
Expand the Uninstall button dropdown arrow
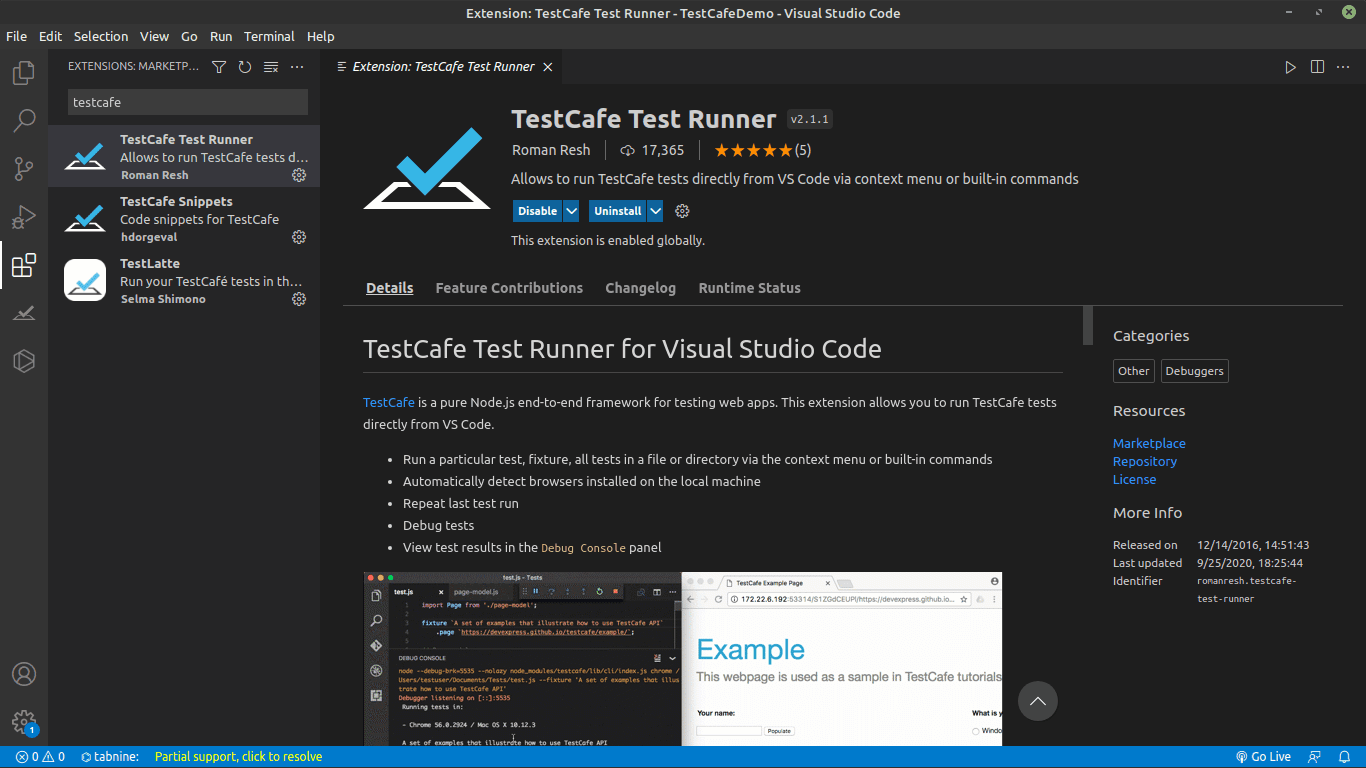(654, 211)
